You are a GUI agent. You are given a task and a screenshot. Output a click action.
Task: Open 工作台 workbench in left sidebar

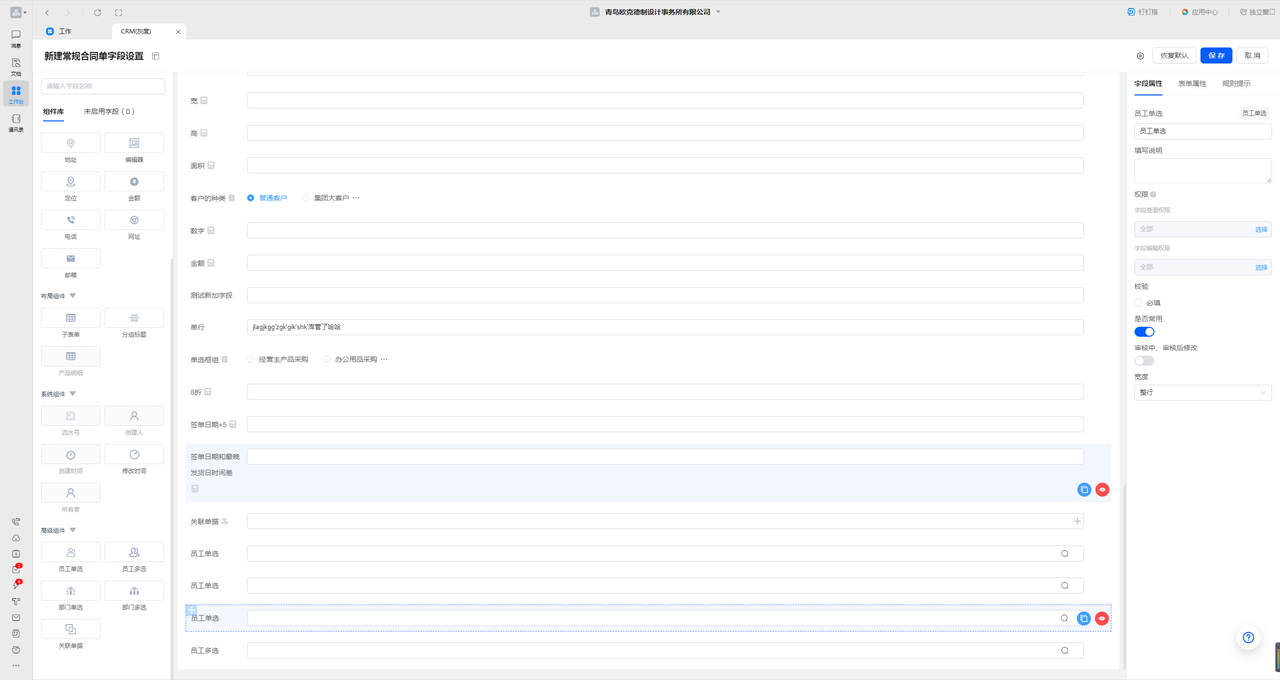tap(16, 95)
